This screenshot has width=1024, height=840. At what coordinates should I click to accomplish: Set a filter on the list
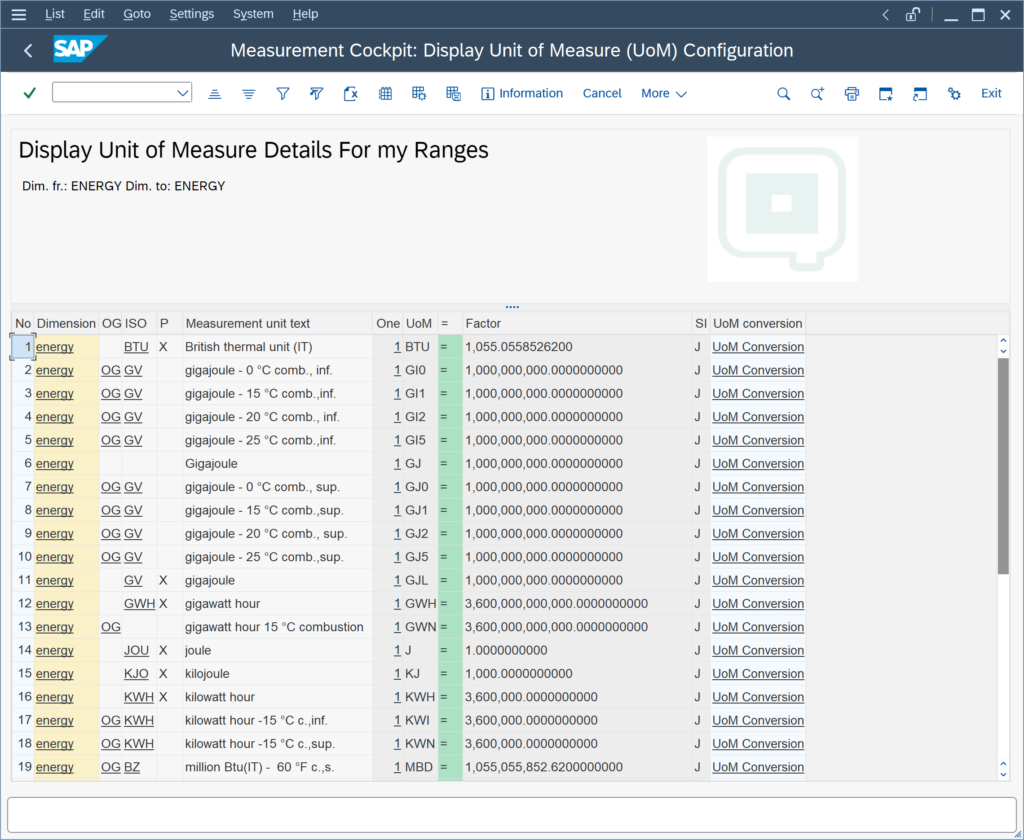(283, 94)
